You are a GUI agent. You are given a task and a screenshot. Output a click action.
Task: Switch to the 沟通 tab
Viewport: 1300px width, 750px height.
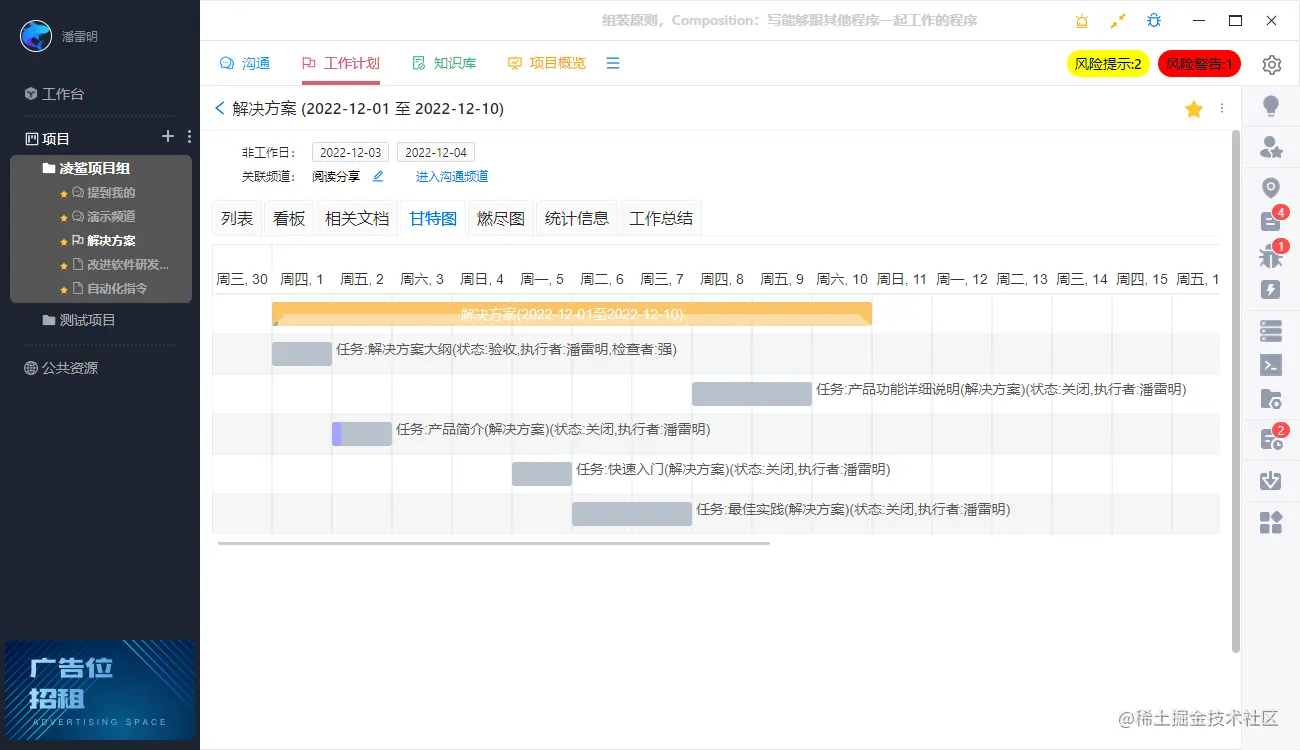pyautogui.click(x=245, y=63)
